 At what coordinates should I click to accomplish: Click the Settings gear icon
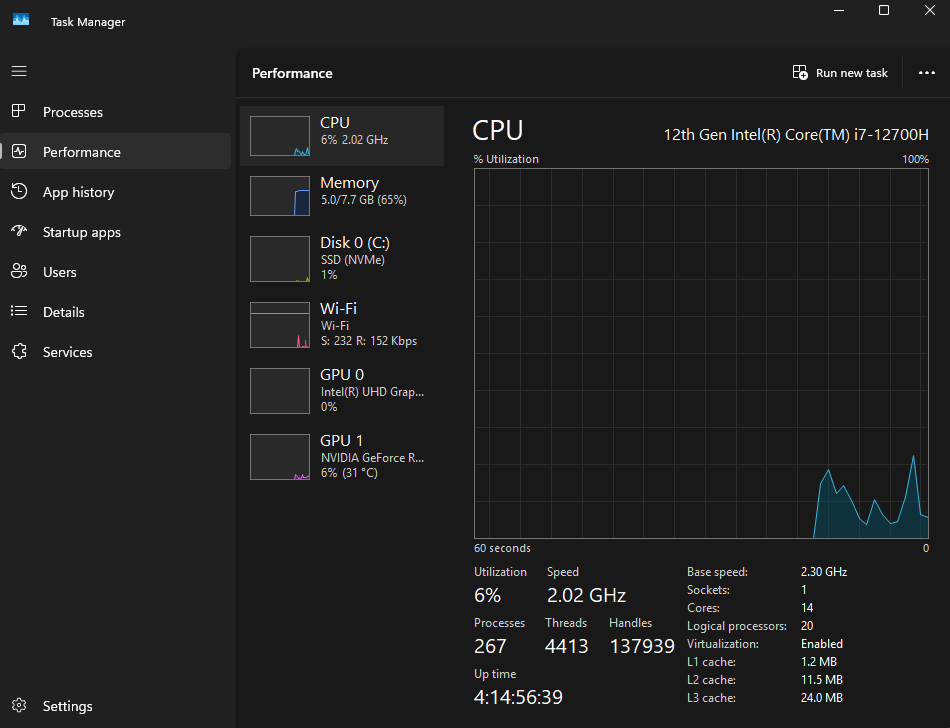(x=19, y=706)
